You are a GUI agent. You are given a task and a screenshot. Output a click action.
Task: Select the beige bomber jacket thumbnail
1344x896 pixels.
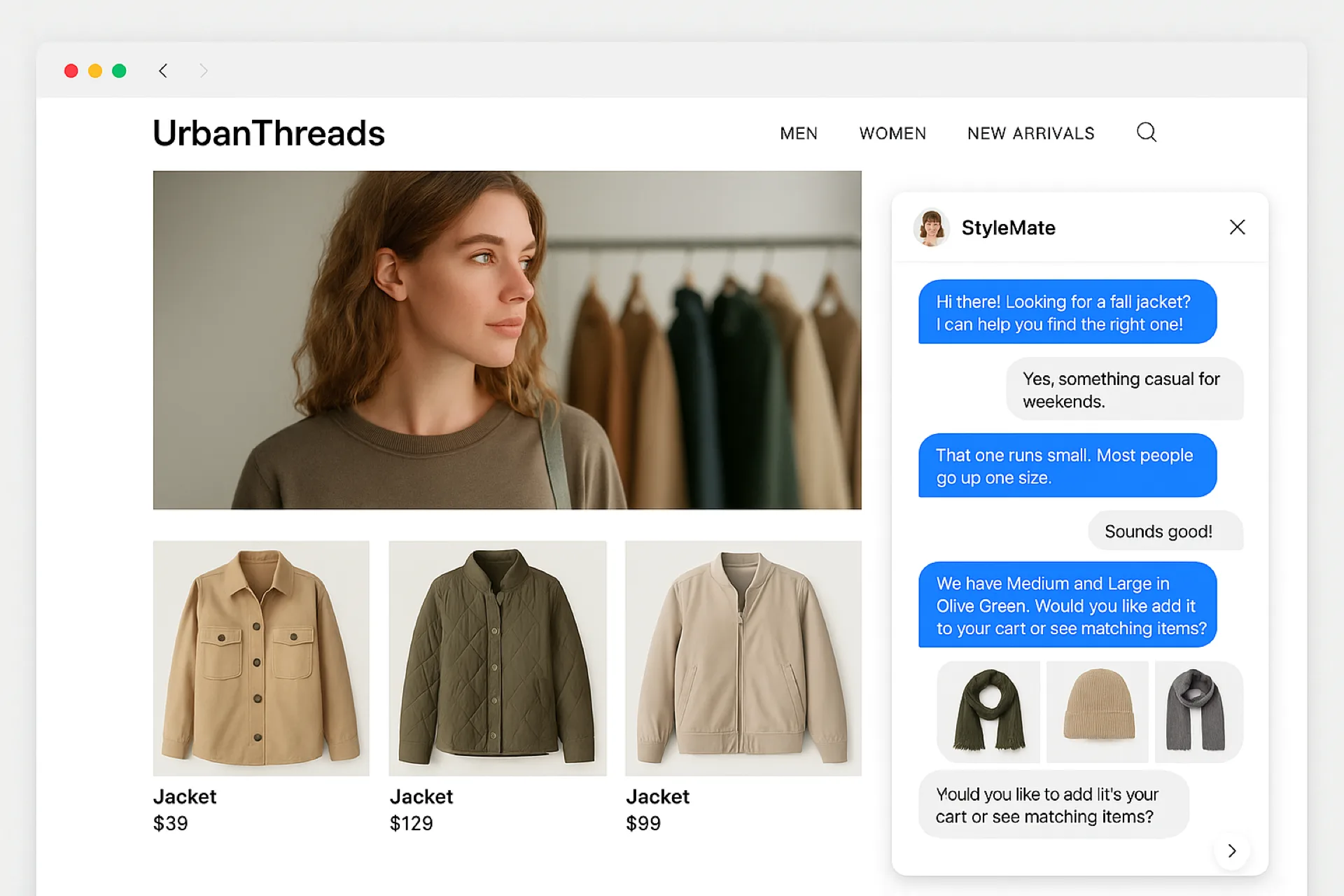[x=743, y=658]
